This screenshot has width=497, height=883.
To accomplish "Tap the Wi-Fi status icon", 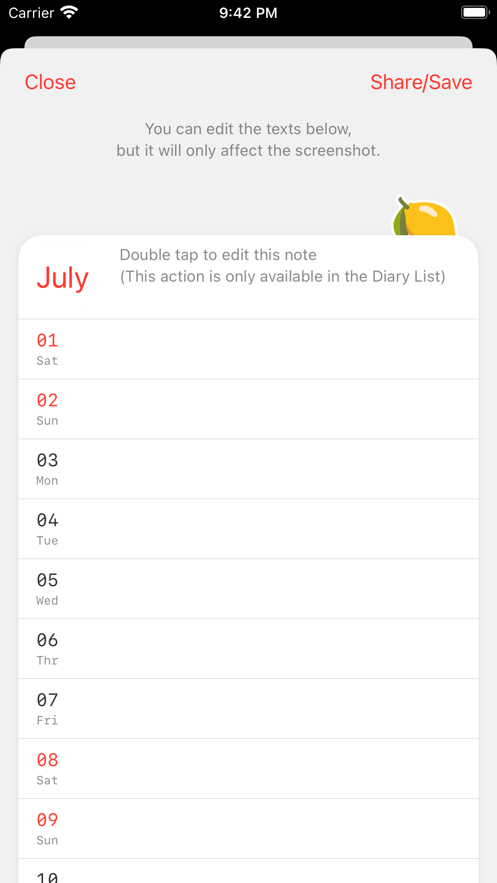I will pyautogui.click(x=69, y=13).
